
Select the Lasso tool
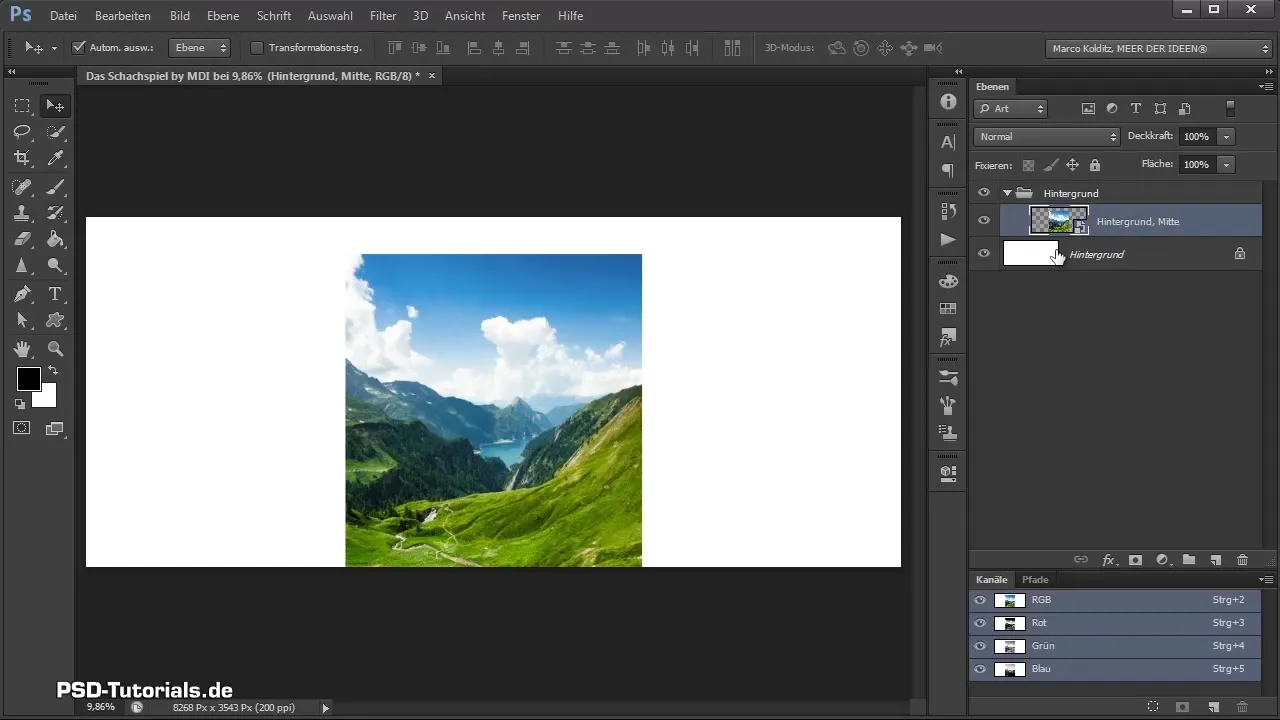click(22, 132)
